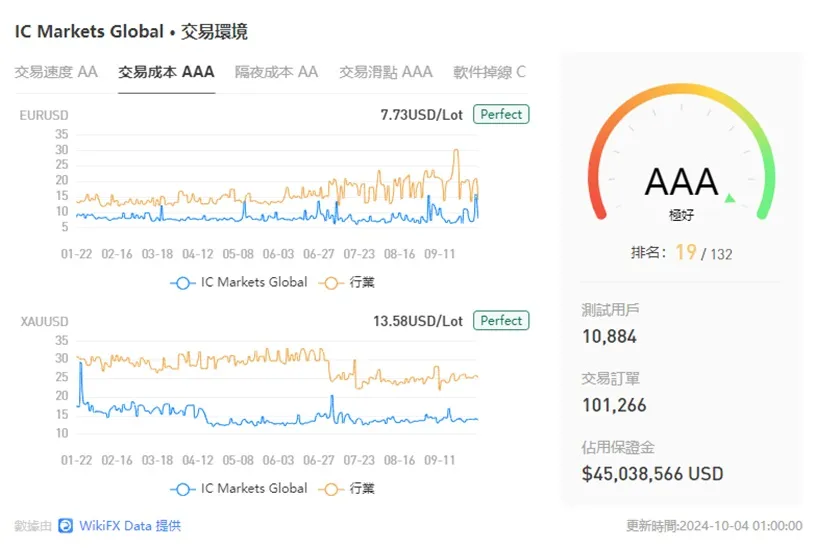Click the ranking number 19
This screenshot has height=548, width=815.
pyautogui.click(x=686, y=252)
